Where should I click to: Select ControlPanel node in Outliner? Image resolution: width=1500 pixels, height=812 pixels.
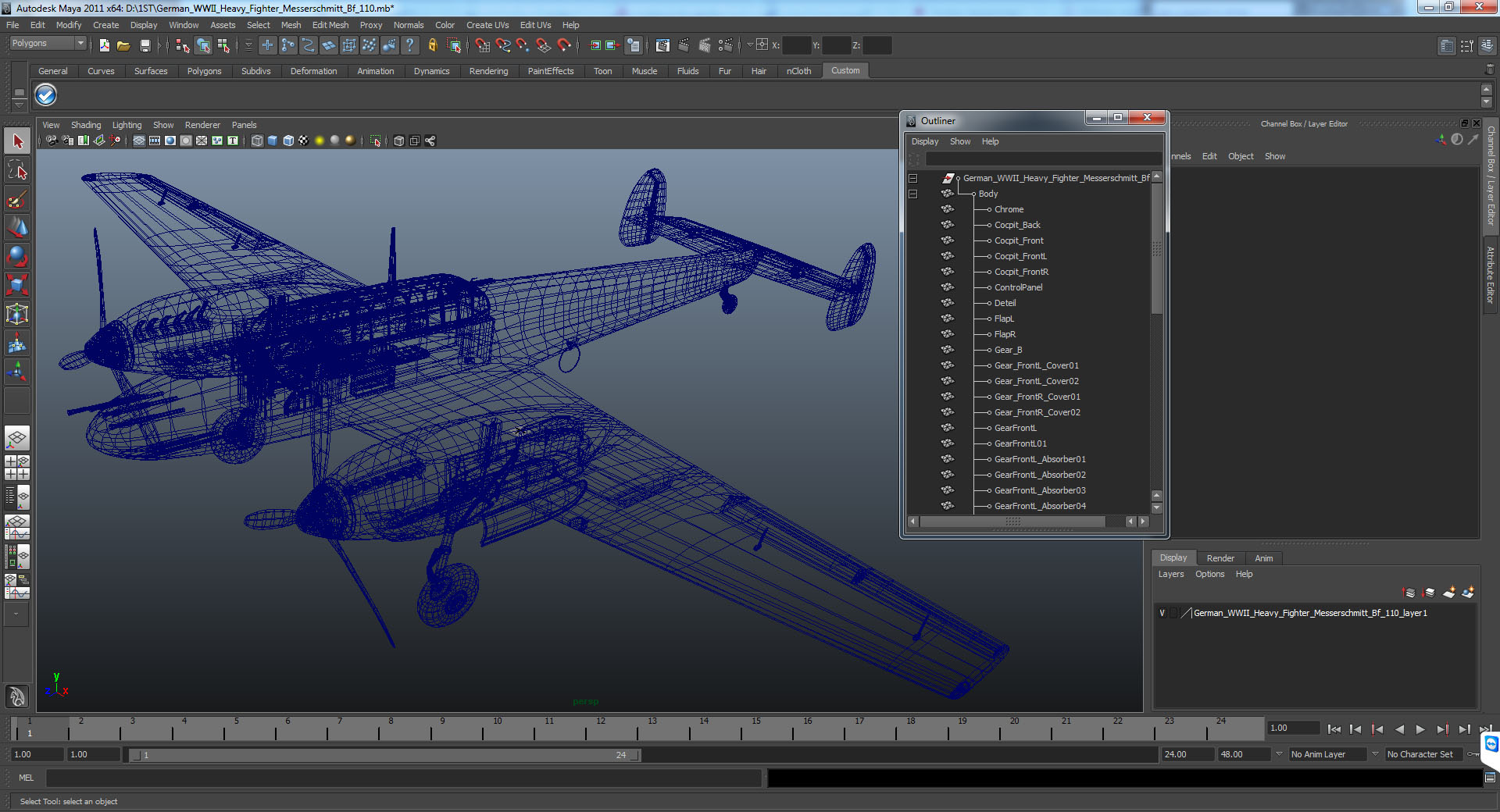(1018, 287)
